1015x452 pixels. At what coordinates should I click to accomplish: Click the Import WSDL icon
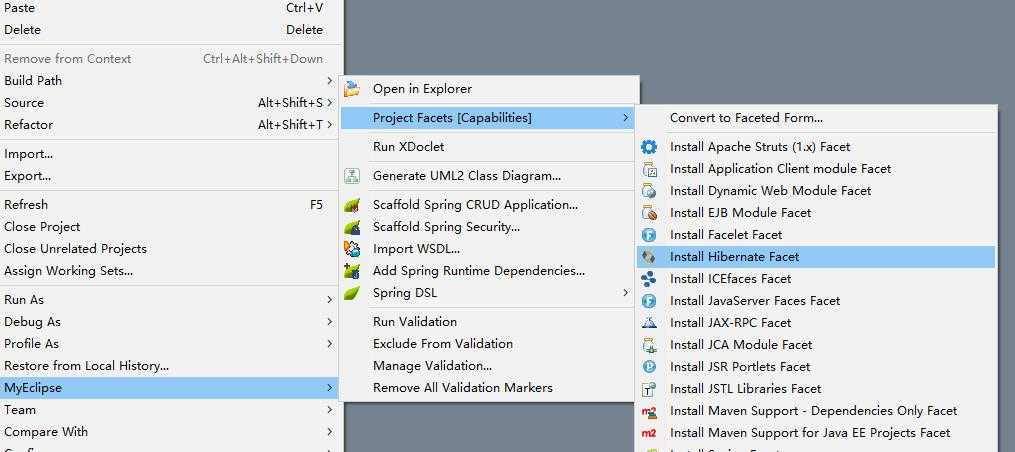coord(351,249)
